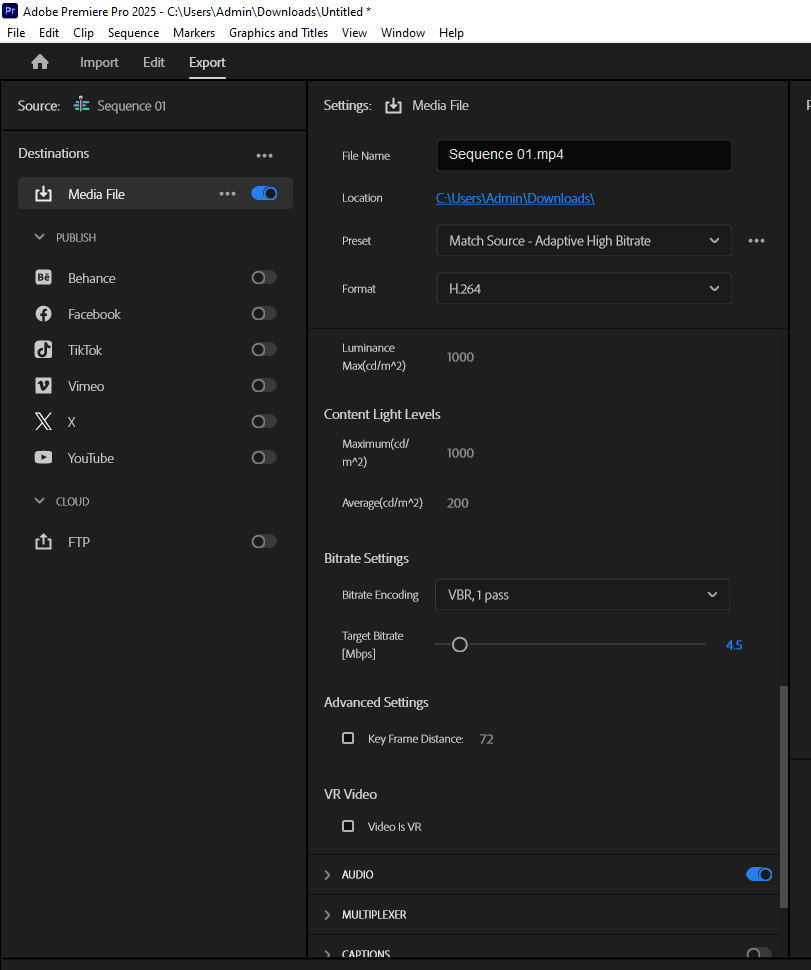The height and width of the screenshot is (970, 811).
Task: Collapse the PUBLISH section
Action: coord(40,237)
